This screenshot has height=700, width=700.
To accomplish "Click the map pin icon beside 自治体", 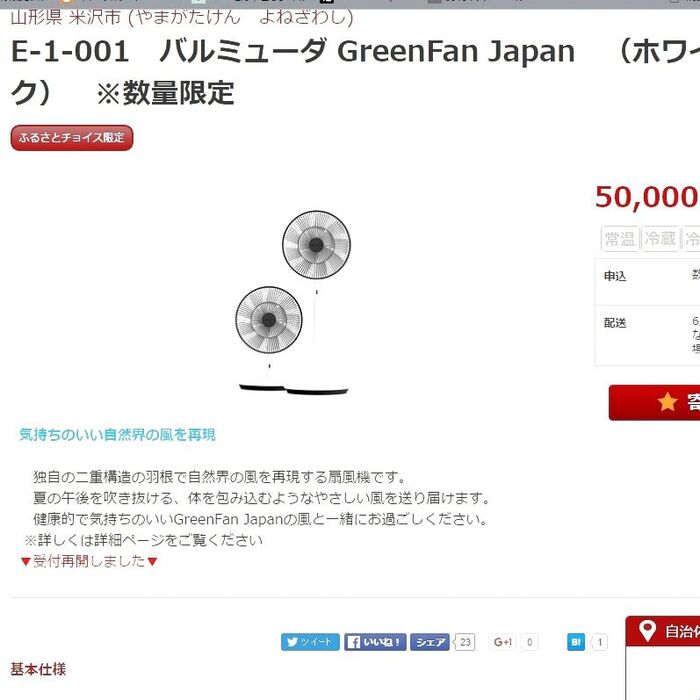I will click(x=647, y=631).
